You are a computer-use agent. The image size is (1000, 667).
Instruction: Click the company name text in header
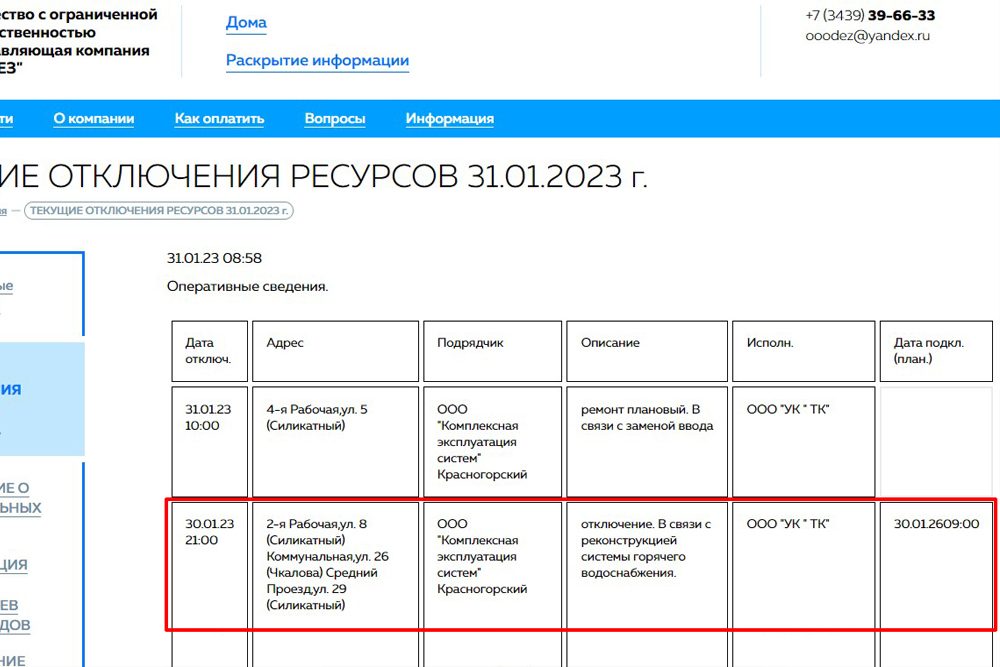78,41
